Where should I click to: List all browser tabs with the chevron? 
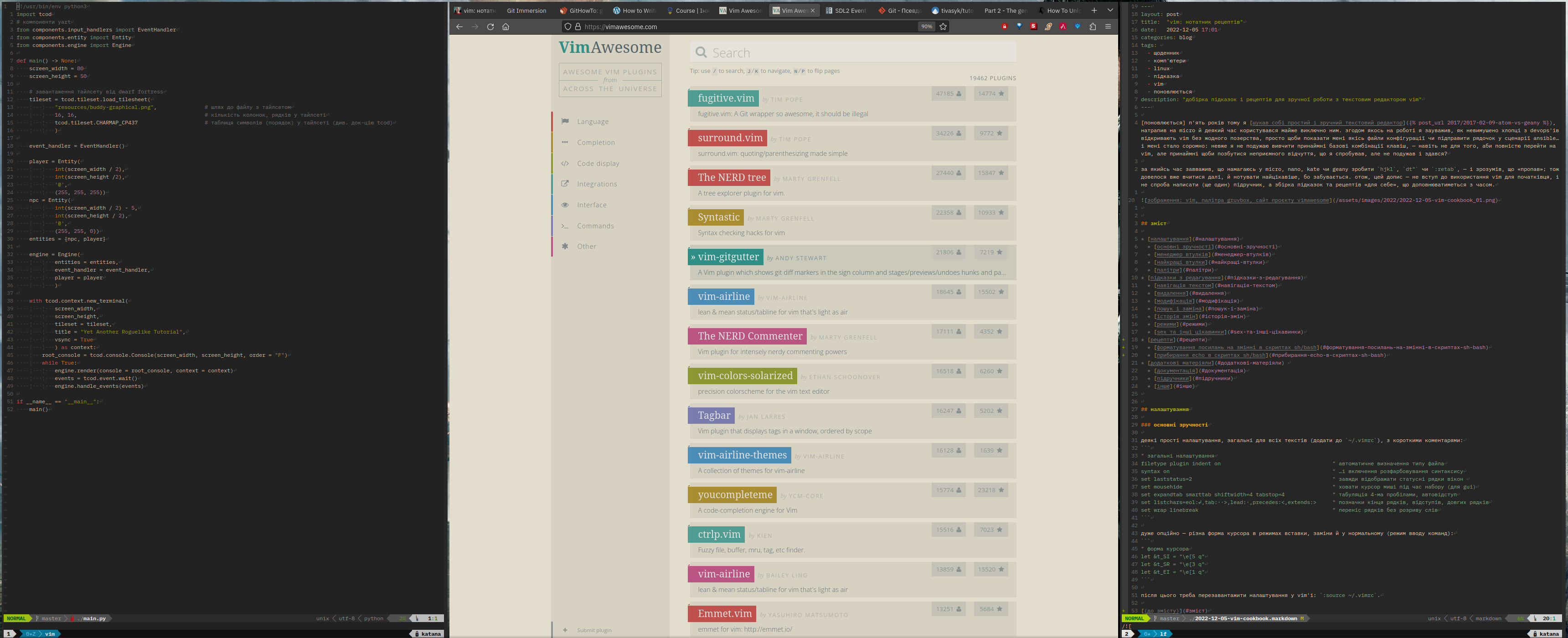coord(1110,10)
